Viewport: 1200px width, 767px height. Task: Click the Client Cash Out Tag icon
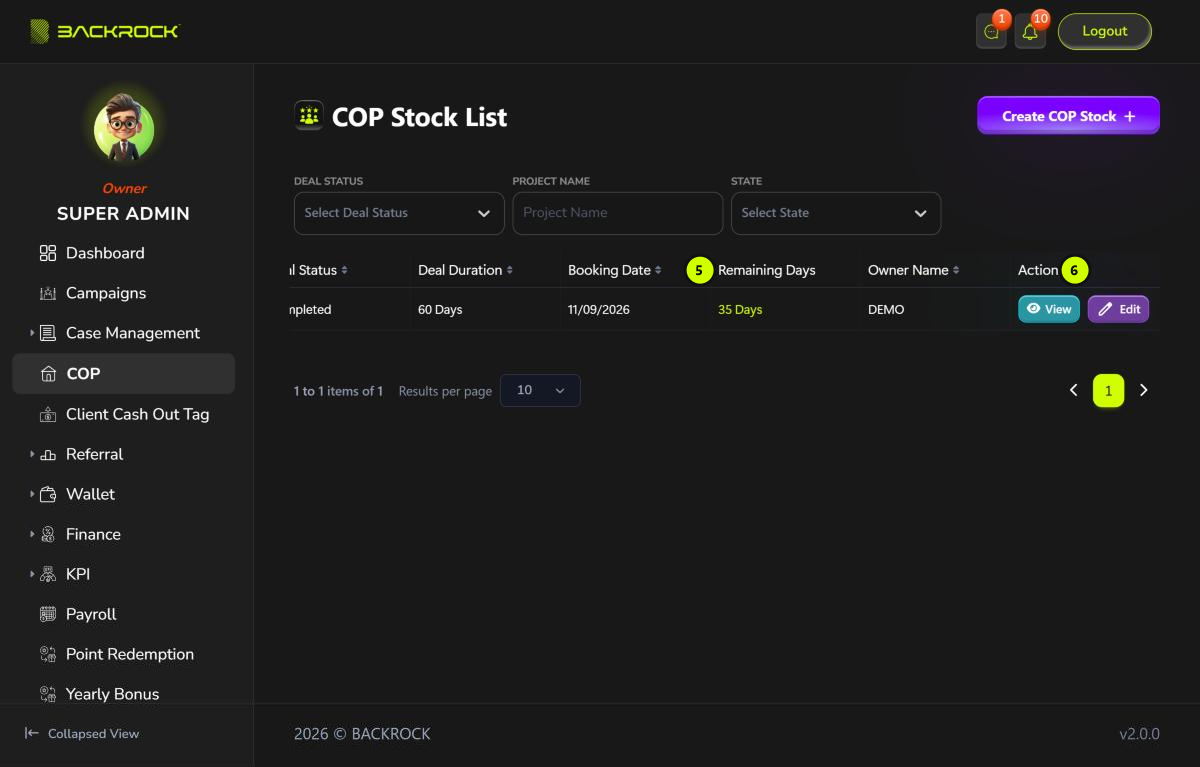(47, 414)
